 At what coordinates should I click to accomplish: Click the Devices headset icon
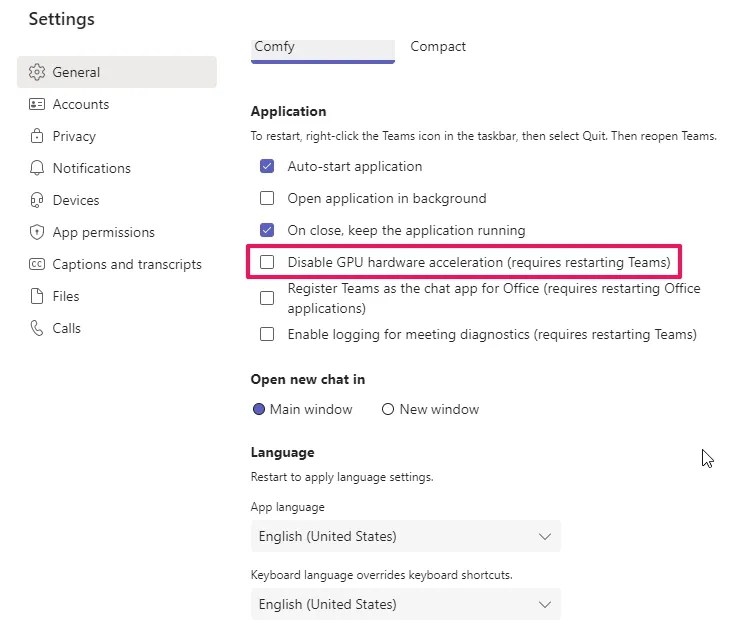pos(37,200)
